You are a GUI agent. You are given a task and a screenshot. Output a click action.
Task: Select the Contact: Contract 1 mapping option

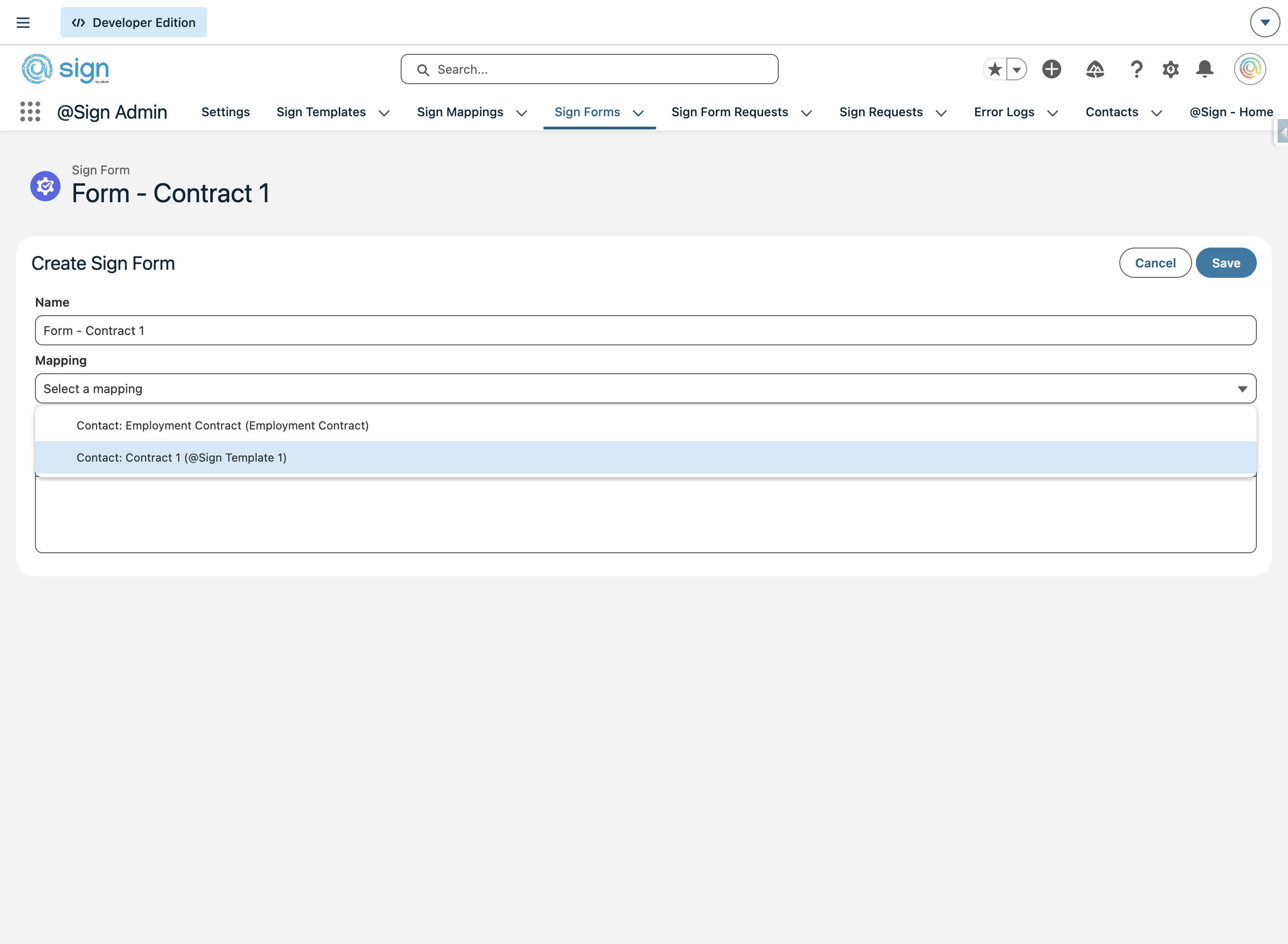point(182,458)
